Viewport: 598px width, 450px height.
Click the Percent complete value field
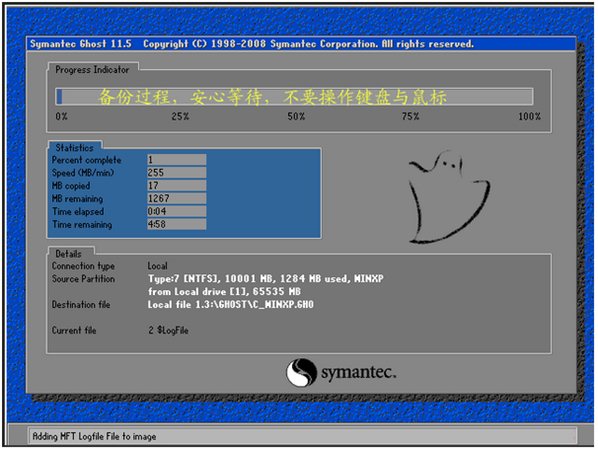tap(177, 159)
